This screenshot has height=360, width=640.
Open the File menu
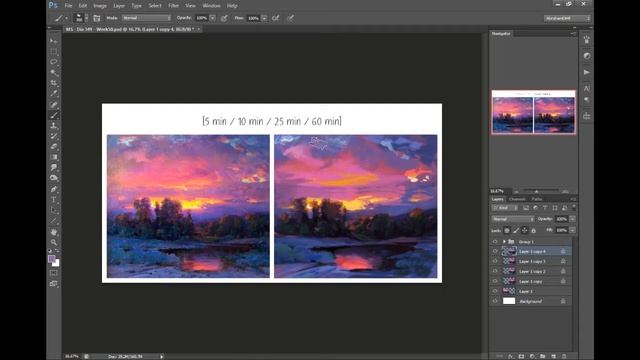(68, 6)
